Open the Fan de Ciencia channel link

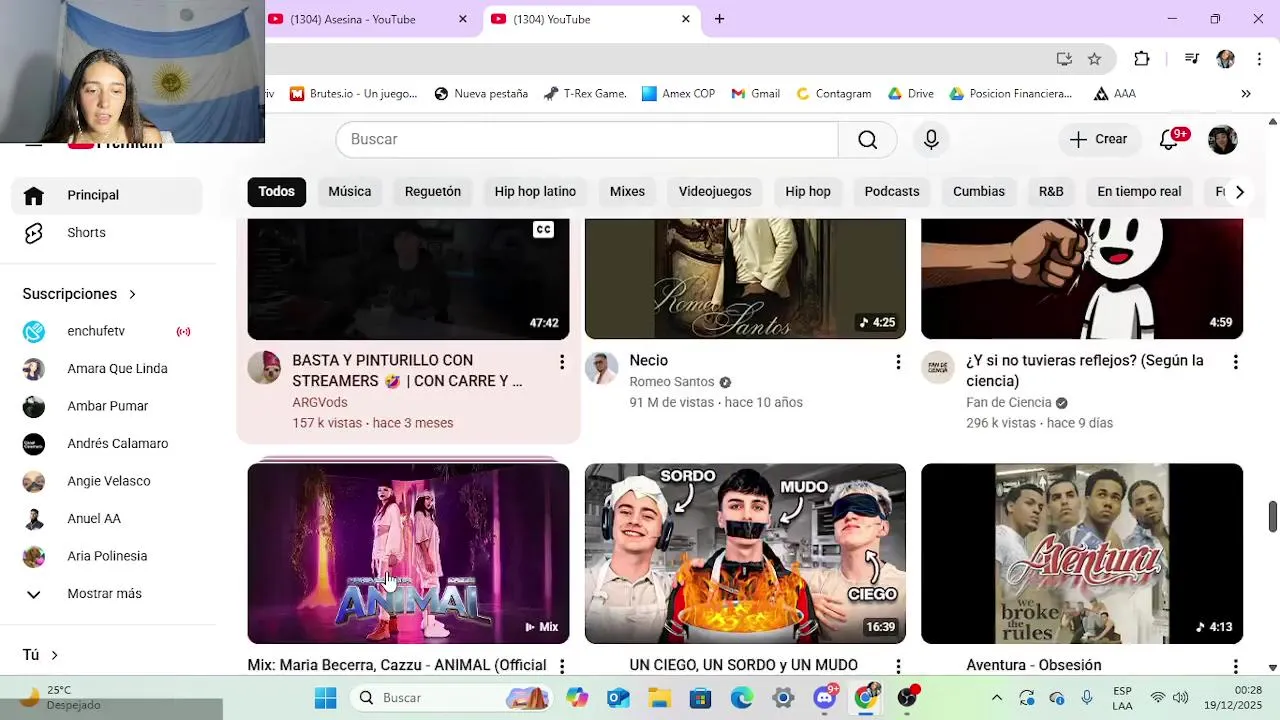pyautogui.click(x=1009, y=402)
